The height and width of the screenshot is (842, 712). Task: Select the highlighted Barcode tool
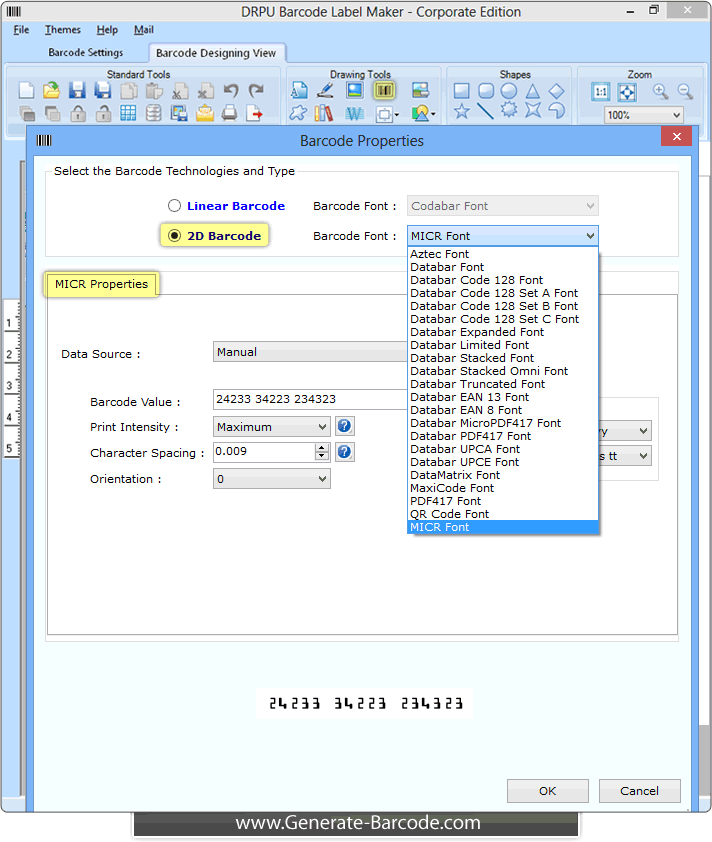click(383, 90)
